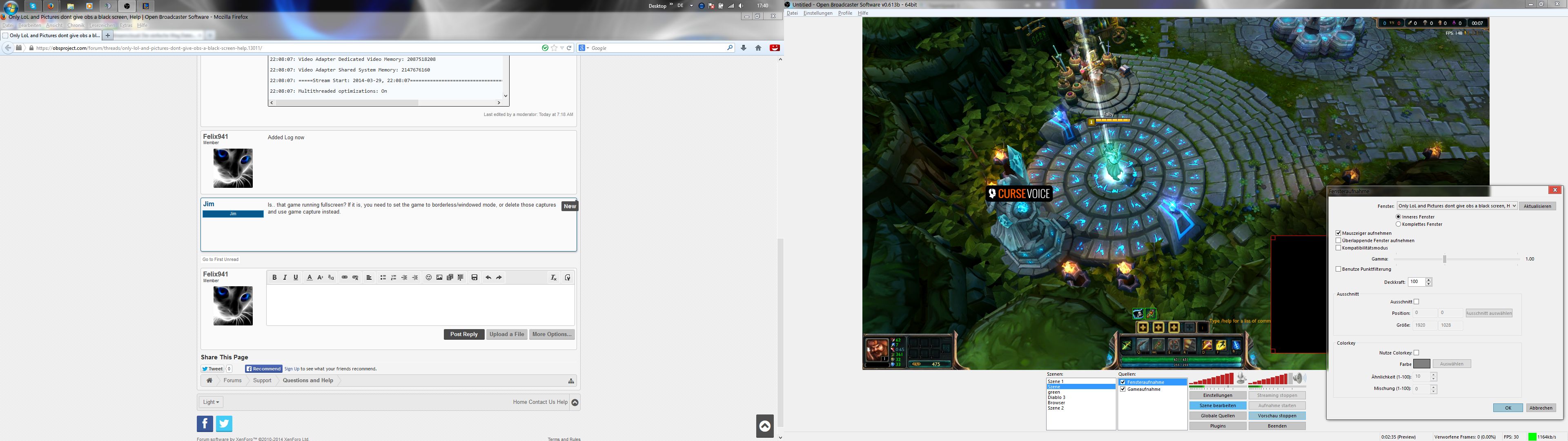This screenshot has height=441, width=1568.
Task: Toggle bold in the reply editor
Action: tap(274, 278)
